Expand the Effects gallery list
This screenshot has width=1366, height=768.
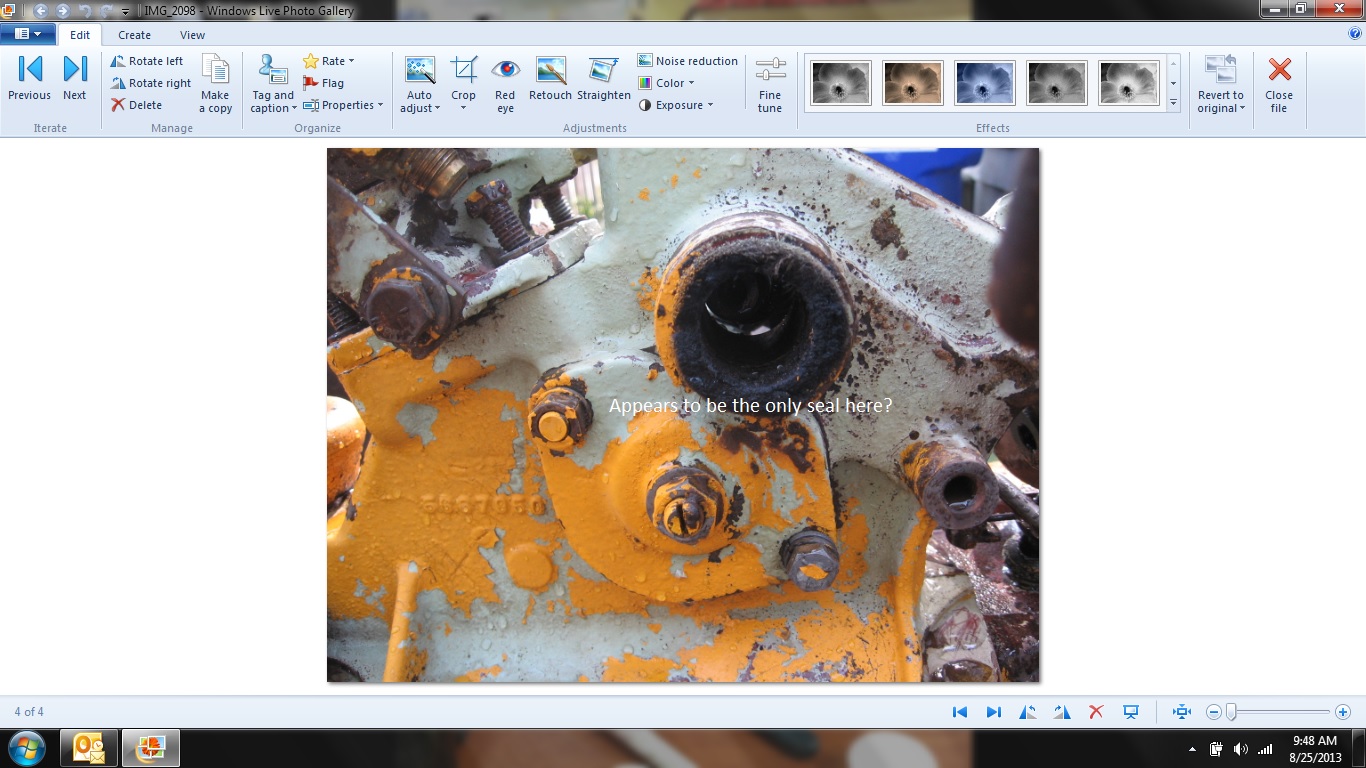coord(1173,103)
